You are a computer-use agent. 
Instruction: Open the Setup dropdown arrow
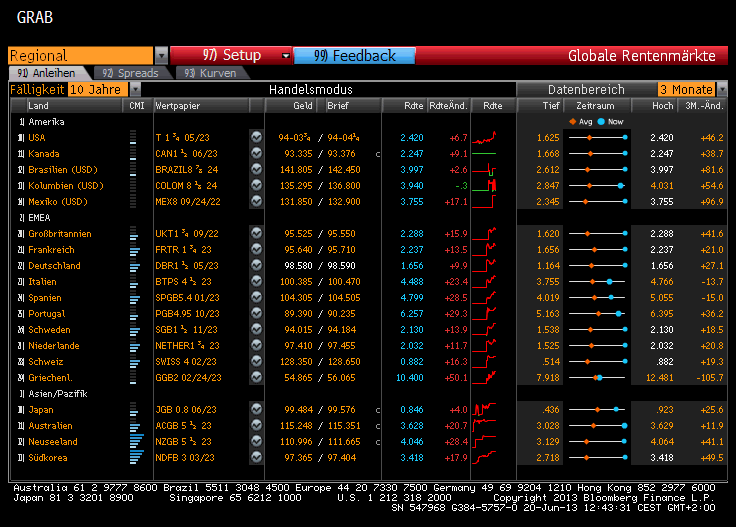click(x=285, y=55)
